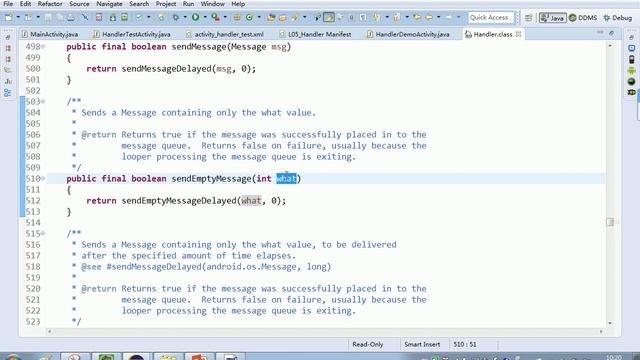This screenshot has height=360, width=640.
Task: Switch to HandlerTestActivity.java tab
Action: [x=132, y=34]
